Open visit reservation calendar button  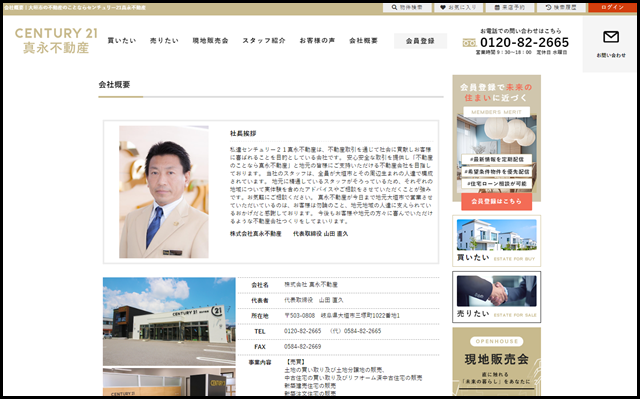click(x=510, y=7)
